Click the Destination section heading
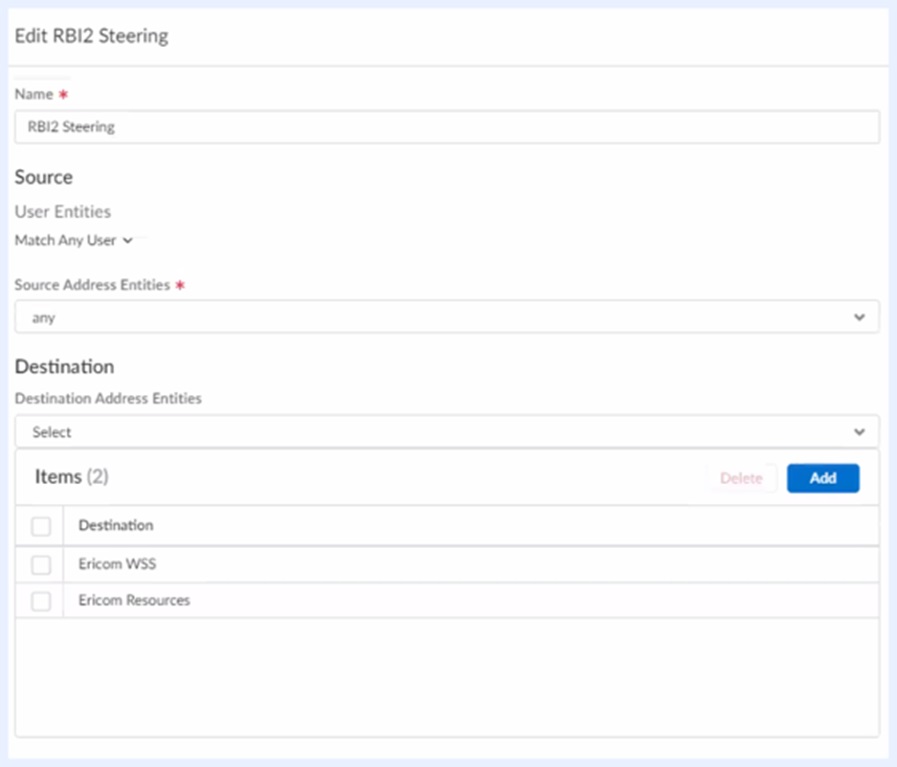Viewport: 897px width, 767px height. [64, 366]
